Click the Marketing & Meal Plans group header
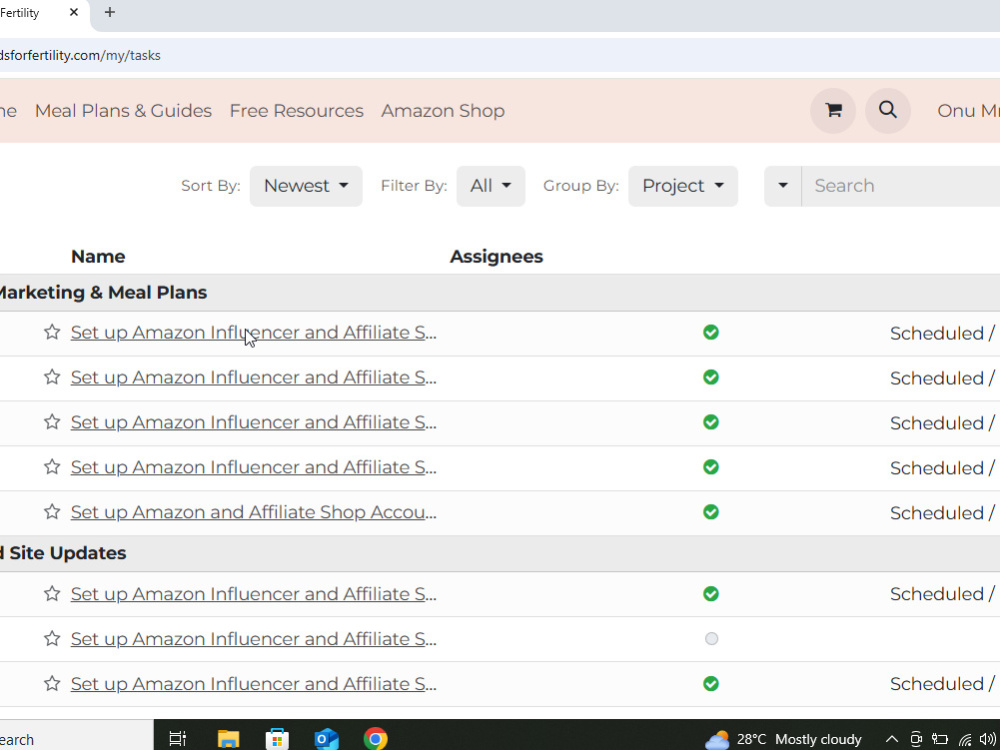This screenshot has width=1000, height=750. pos(500,293)
